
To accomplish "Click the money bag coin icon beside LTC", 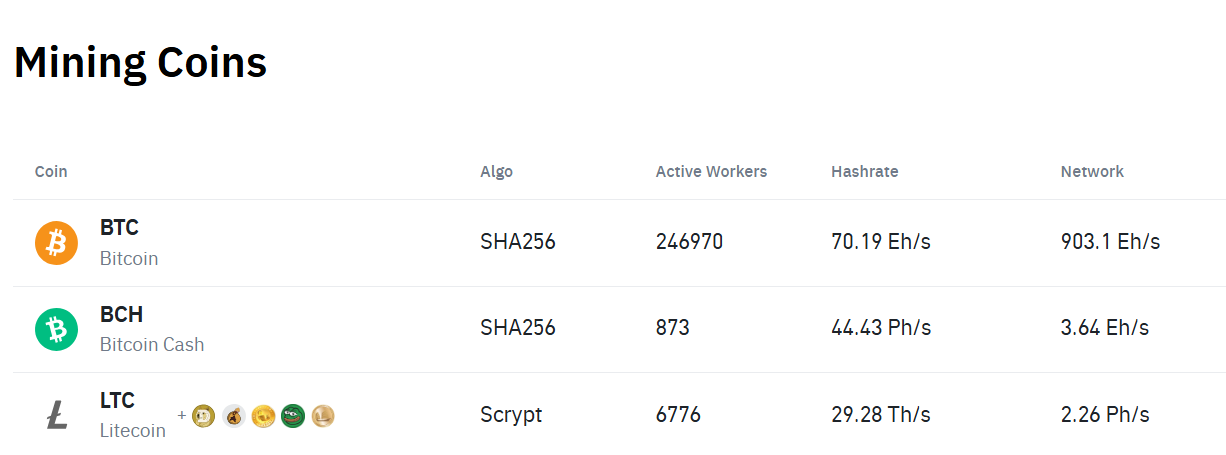I will tap(233, 415).
